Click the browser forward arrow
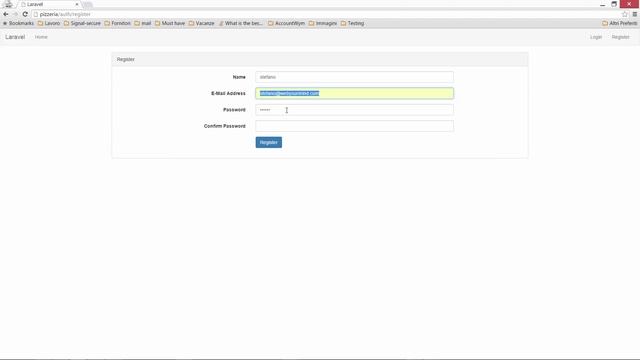 tap(15, 14)
